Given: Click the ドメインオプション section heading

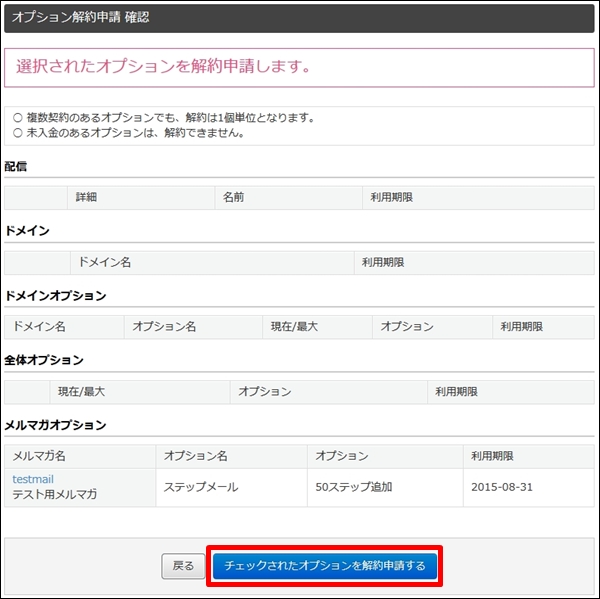Looking at the screenshot, I should pyautogui.click(x=55, y=296).
